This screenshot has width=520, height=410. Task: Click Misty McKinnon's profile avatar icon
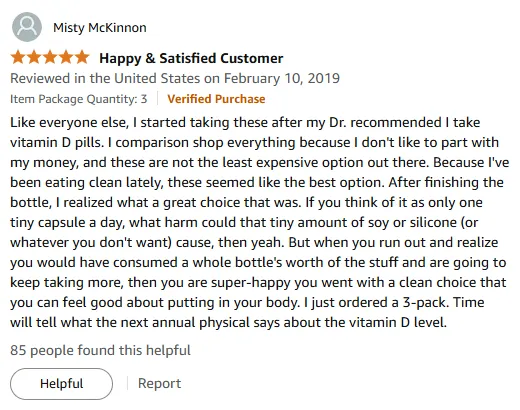coord(27,27)
